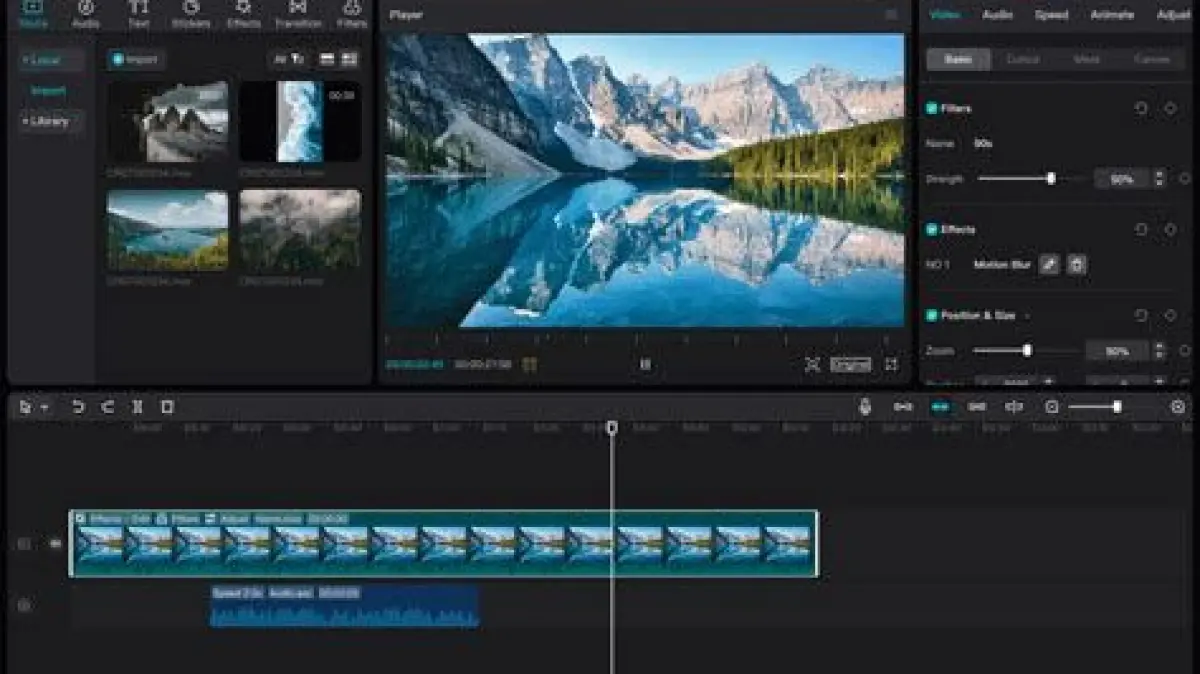Open the Stickers panel
Viewport: 1200px width, 674px height.
point(190,12)
